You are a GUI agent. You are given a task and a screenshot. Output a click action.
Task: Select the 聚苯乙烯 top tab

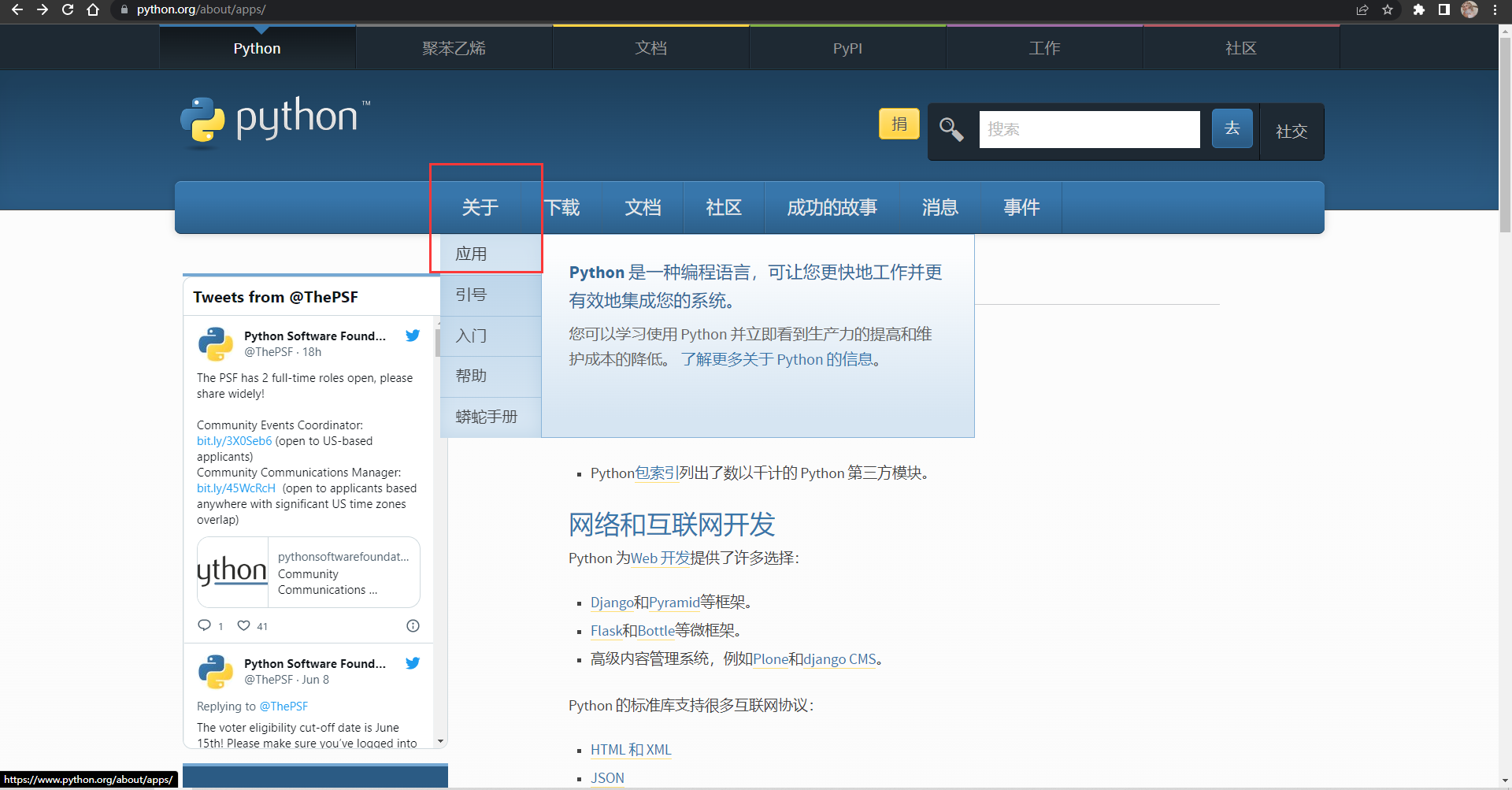[x=454, y=48]
